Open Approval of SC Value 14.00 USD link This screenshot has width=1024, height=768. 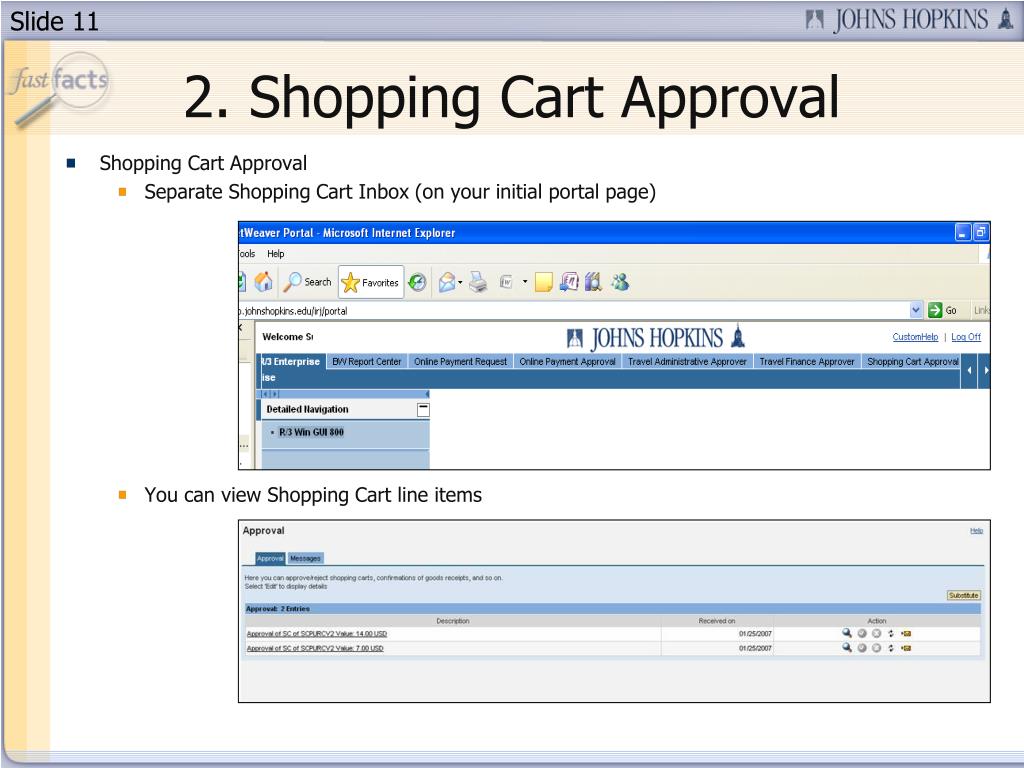tap(317, 633)
